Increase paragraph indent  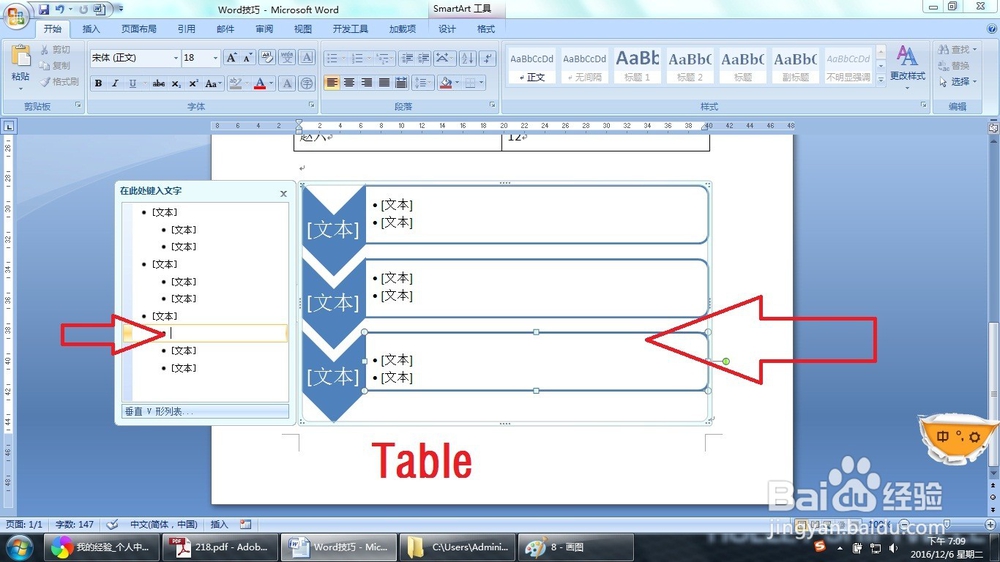[423, 58]
